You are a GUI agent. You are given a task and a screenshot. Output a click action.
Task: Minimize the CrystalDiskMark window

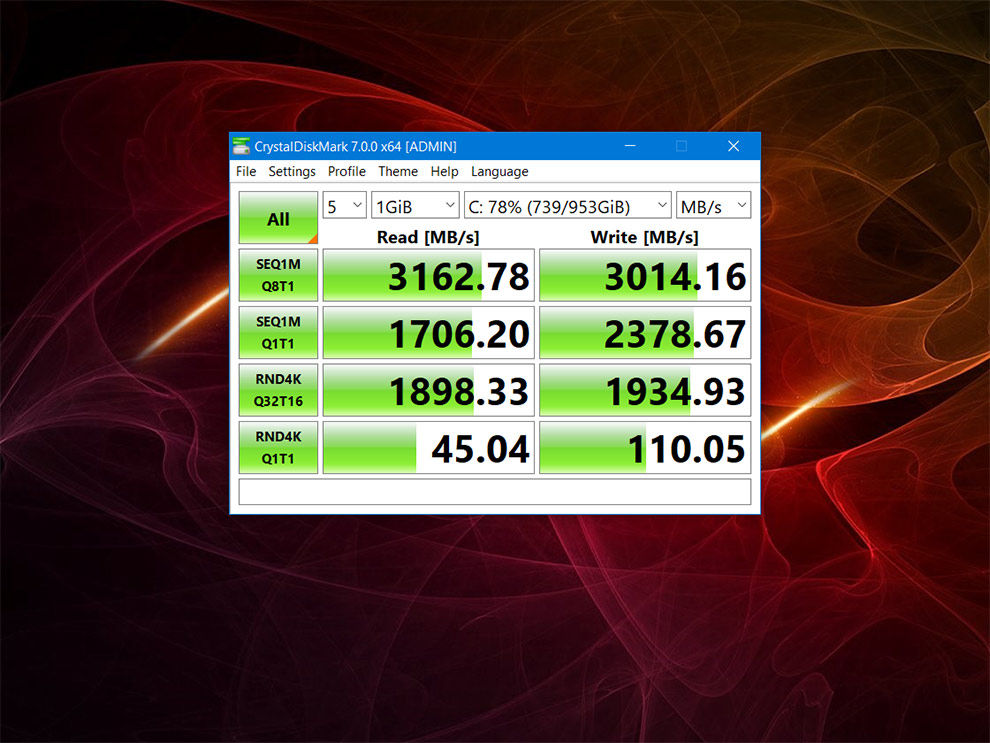click(630, 146)
